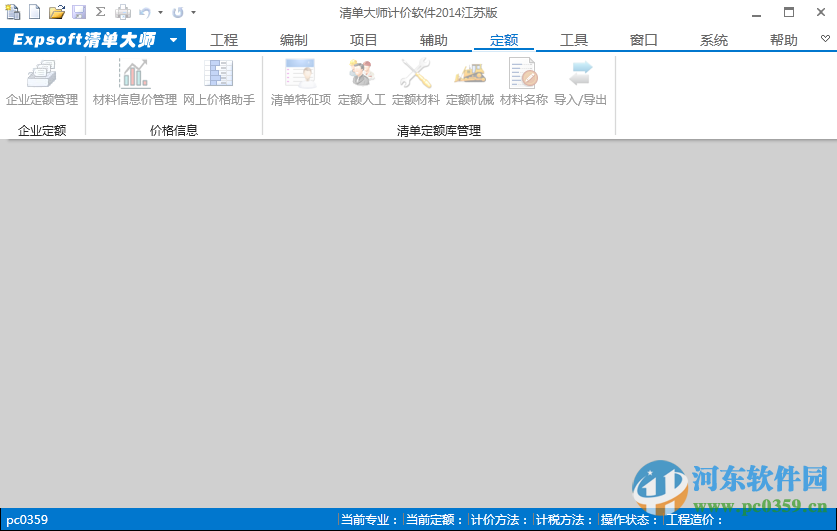837x531 pixels.
Task: Click the 计价方法 status bar field
Action: pos(500,520)
